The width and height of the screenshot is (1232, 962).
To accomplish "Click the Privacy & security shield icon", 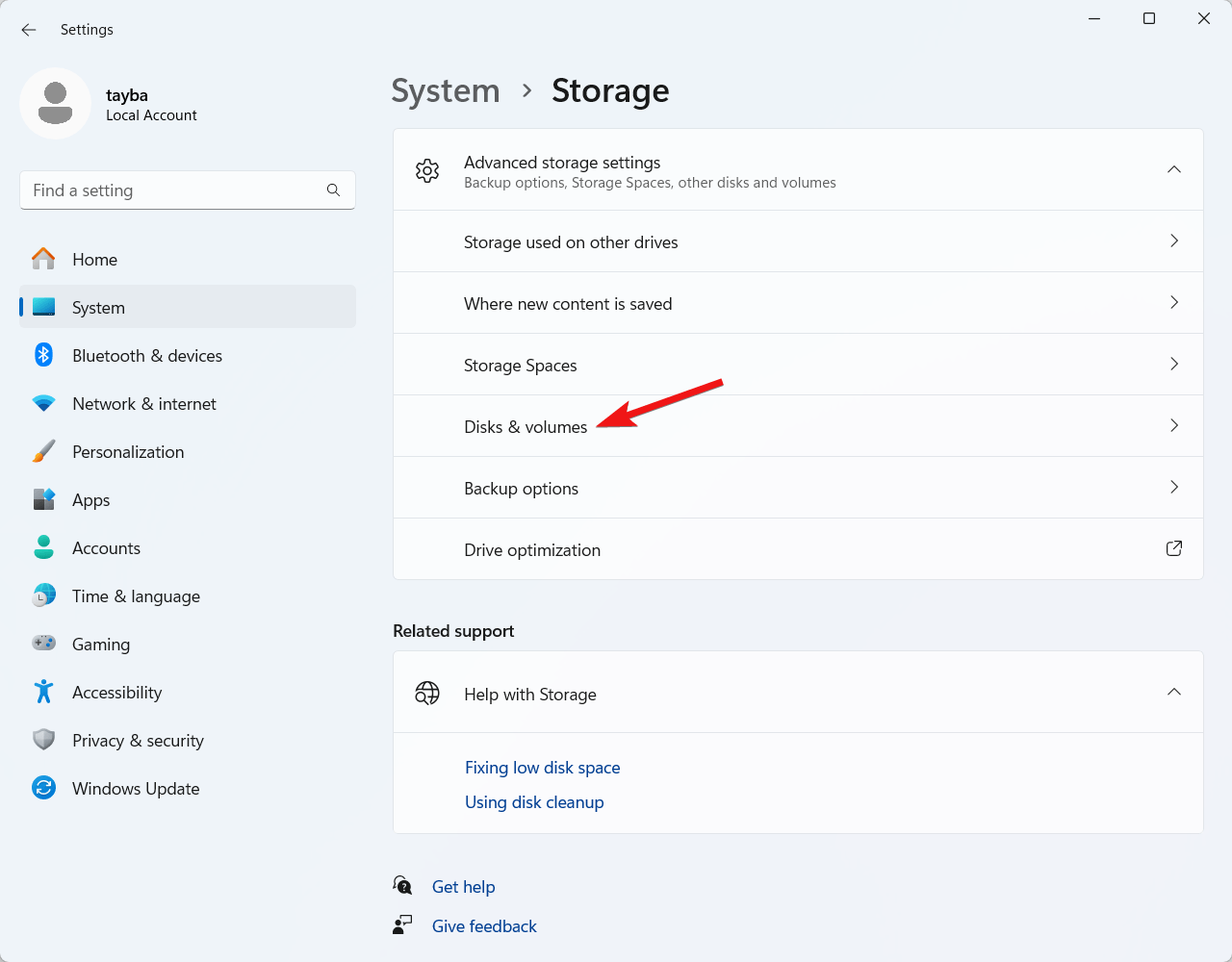I will 43,740.
